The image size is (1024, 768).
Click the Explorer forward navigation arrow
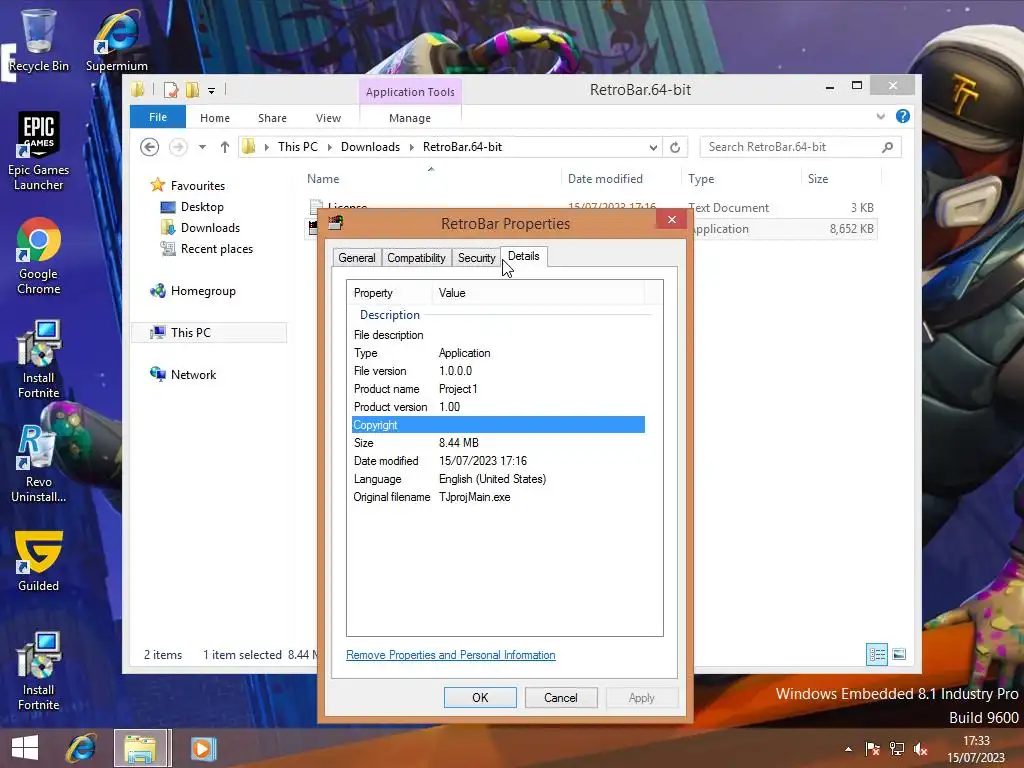pos(178,147)
